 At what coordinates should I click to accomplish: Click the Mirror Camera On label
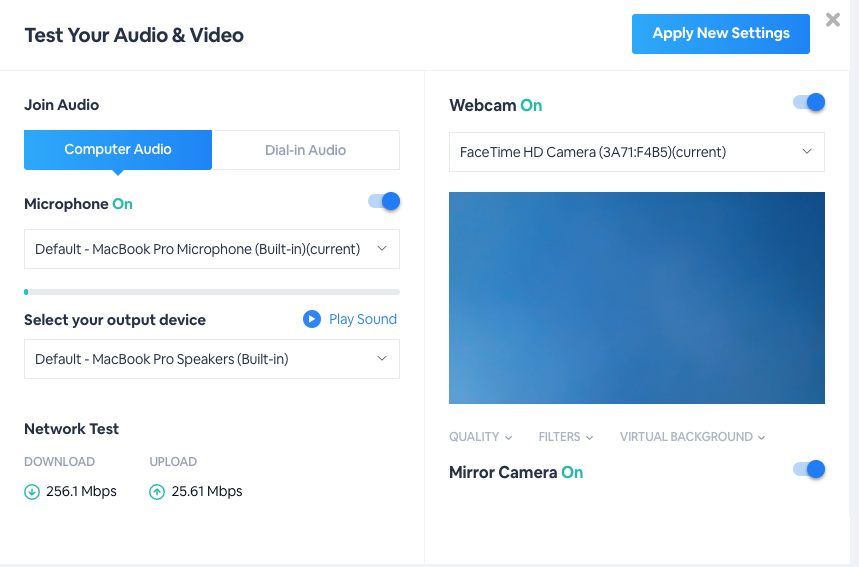[x=516, y=472]
